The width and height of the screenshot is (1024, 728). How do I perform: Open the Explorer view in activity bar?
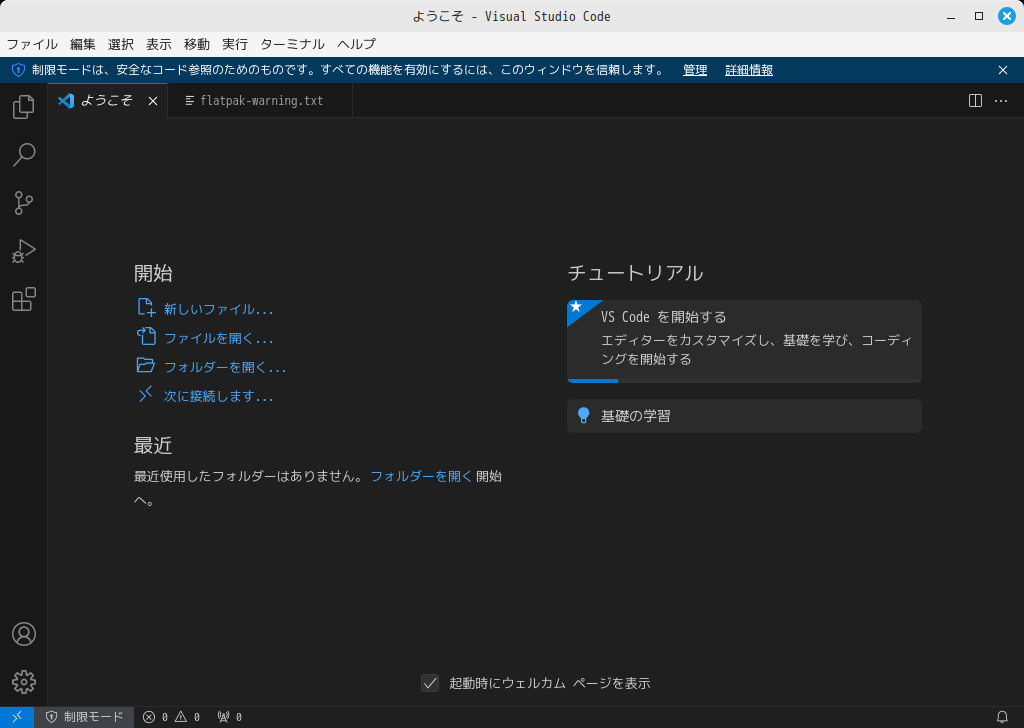tap(24, 106)
